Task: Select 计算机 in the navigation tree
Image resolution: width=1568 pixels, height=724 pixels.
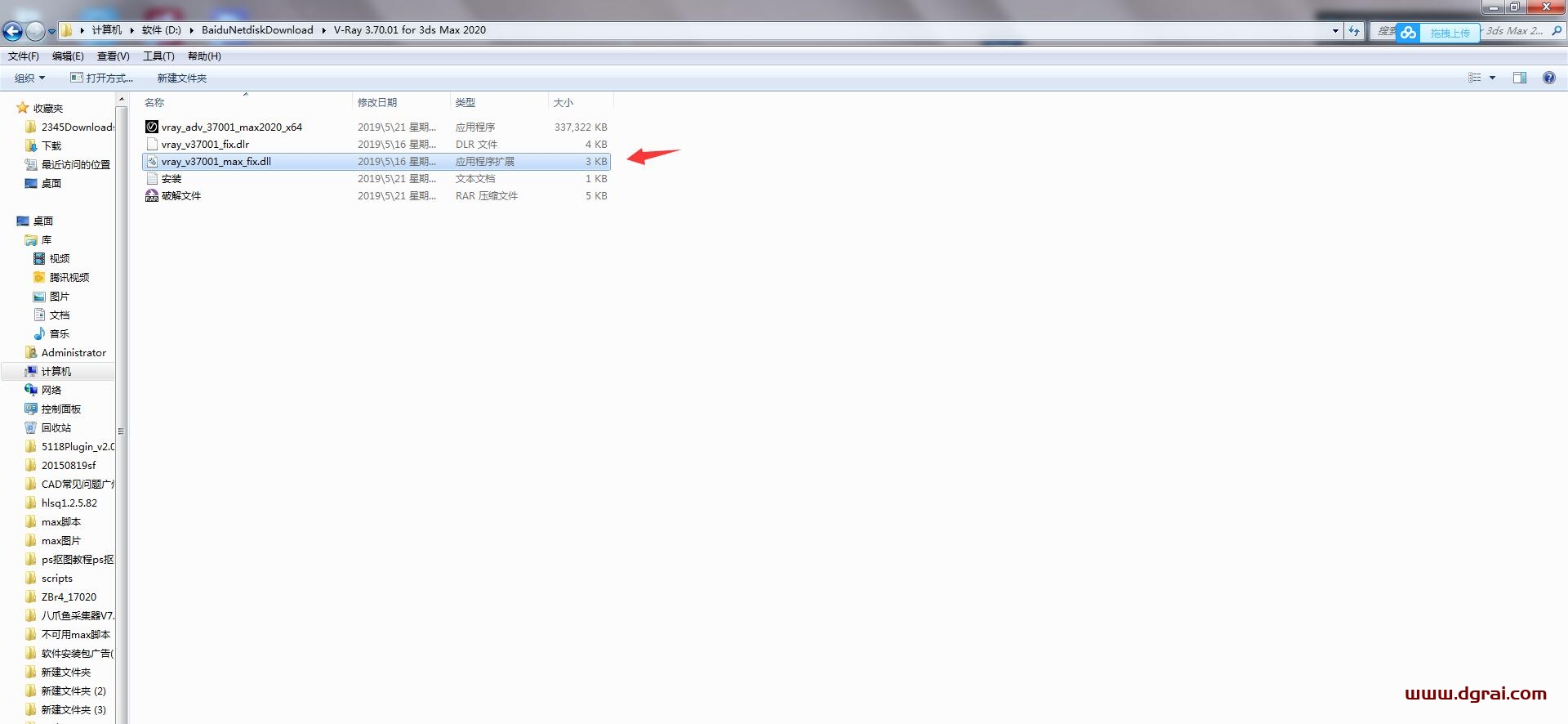Action: pyautogui.click(x=56, y=371)
